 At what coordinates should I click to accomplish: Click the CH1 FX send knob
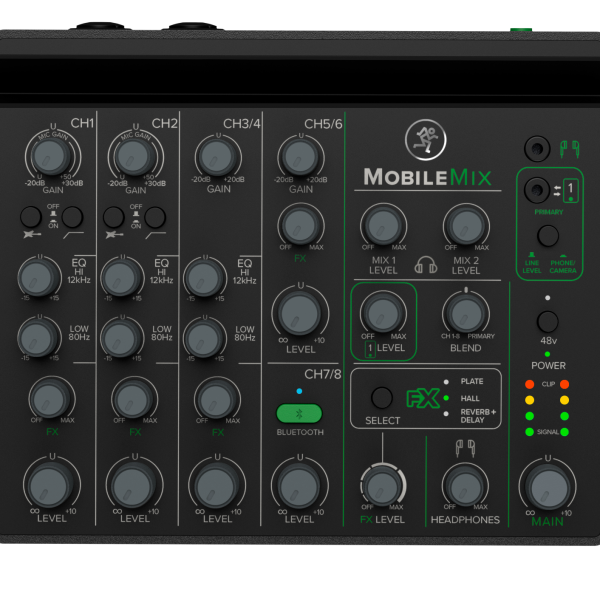[x=51, y=399]
